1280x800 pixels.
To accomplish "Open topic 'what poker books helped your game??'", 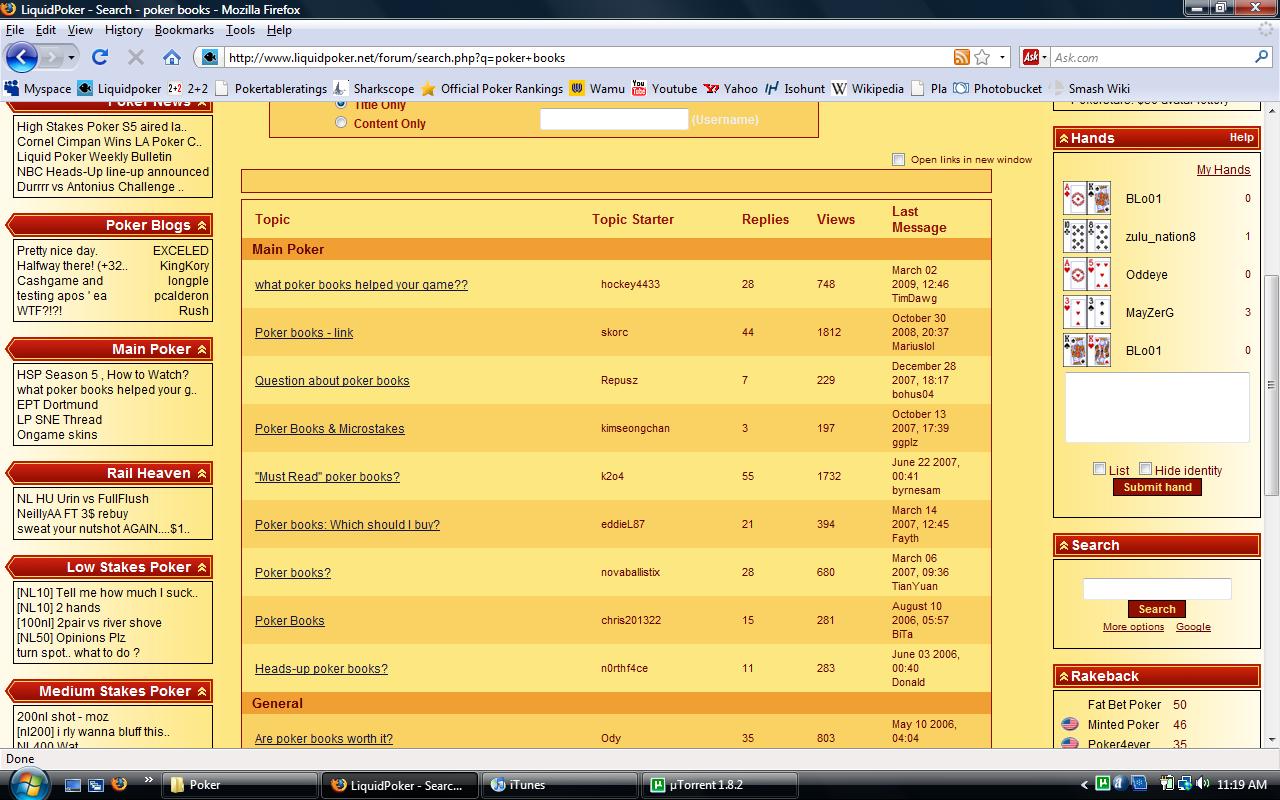I will 361,285.
